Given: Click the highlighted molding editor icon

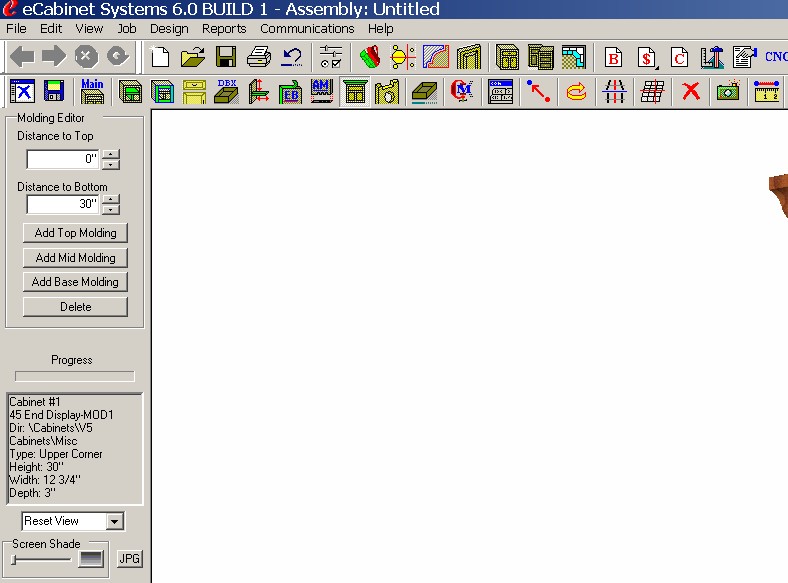Looking at the screenshot, I should pyautogui.click(x=355, y=92).
